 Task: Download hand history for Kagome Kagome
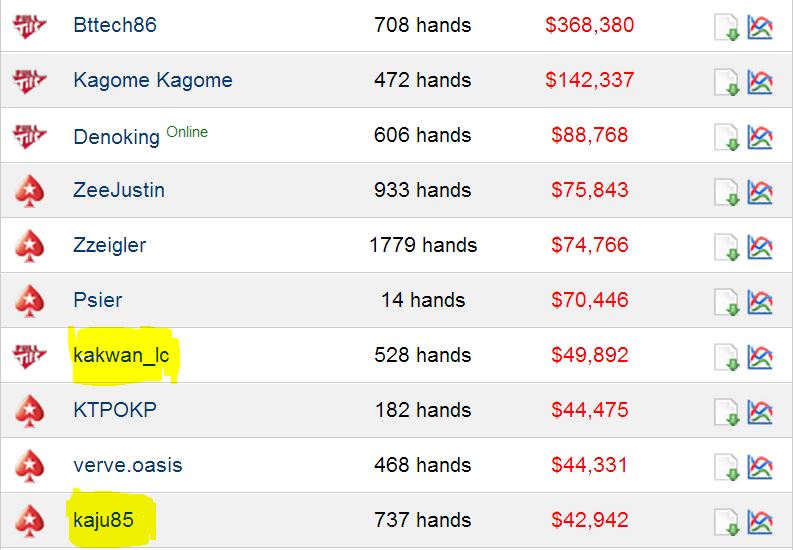(x=727, y=82)
